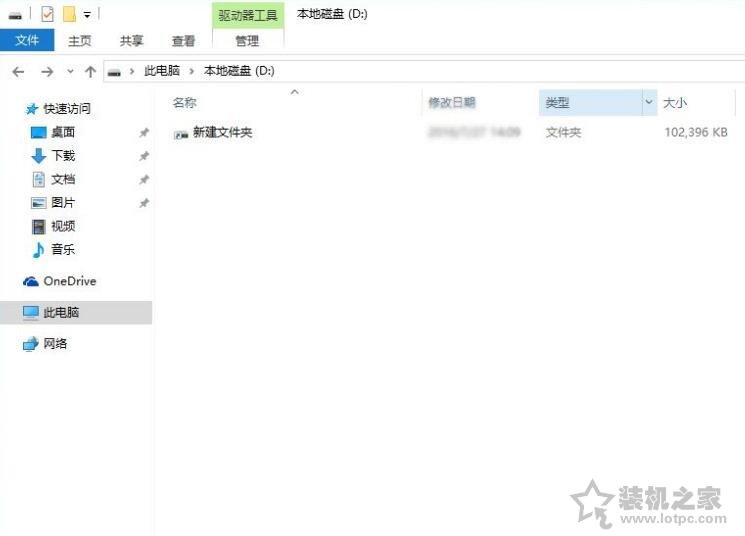The height and width of the screenshot is (536, 745).
Task: Click the blurred modified date cell
Action: [474, 132]
